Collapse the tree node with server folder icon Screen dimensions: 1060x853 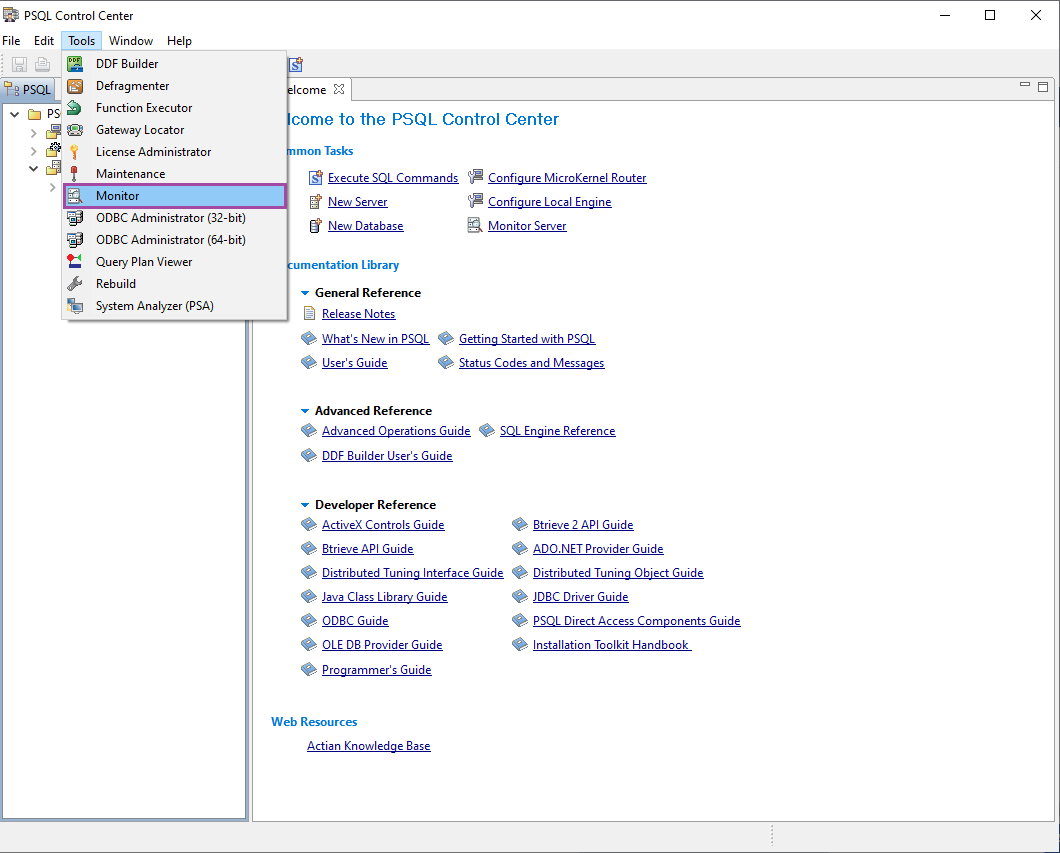point(34,168)
